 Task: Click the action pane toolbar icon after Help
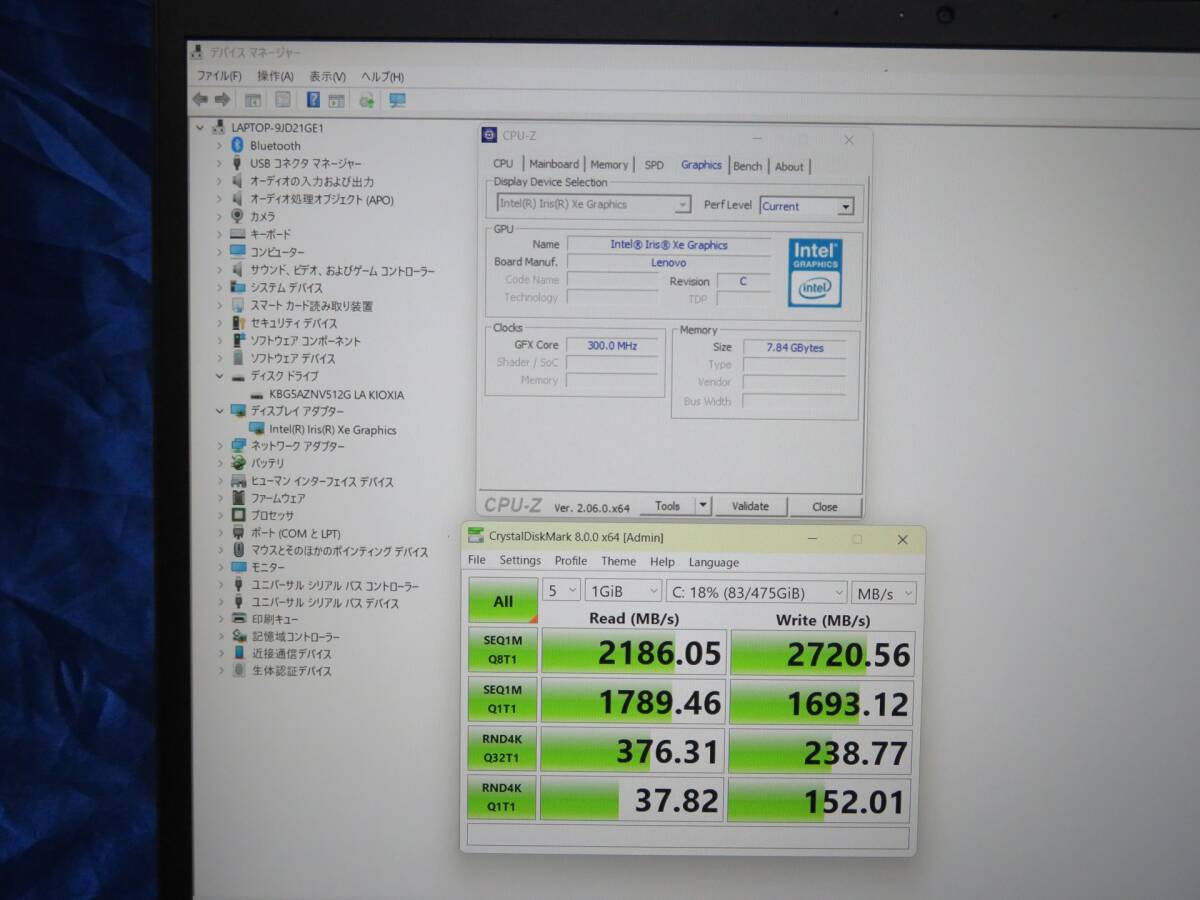[336, 100]
